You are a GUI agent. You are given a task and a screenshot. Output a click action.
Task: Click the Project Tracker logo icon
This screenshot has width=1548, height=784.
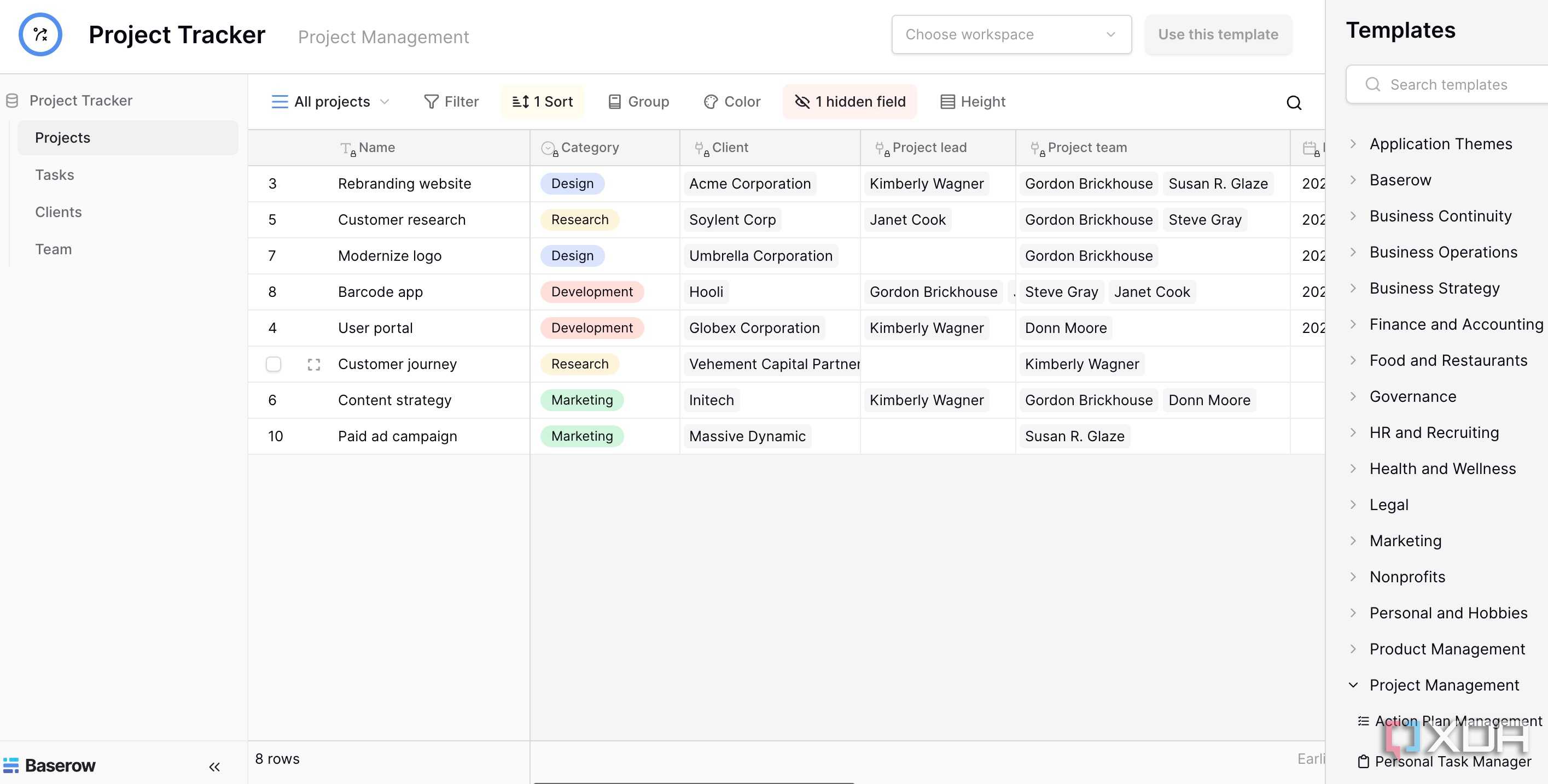40,35
